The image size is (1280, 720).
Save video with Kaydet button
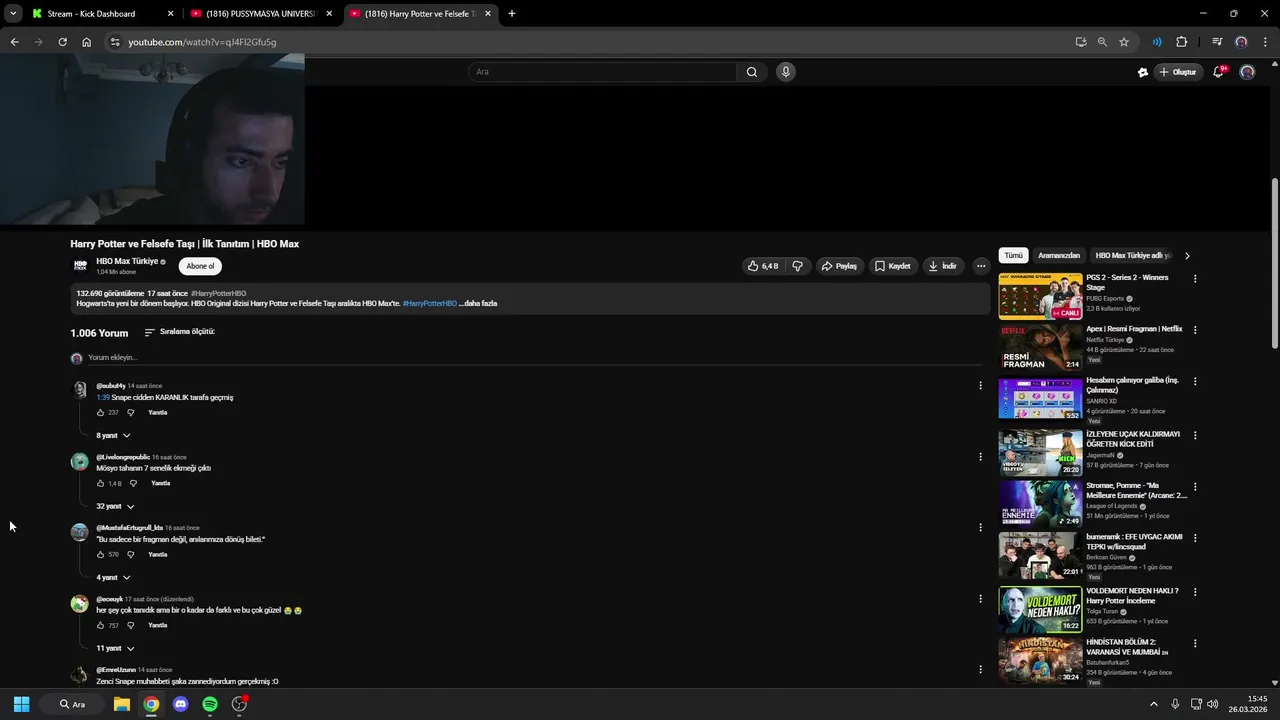click(x=893, y=266)
